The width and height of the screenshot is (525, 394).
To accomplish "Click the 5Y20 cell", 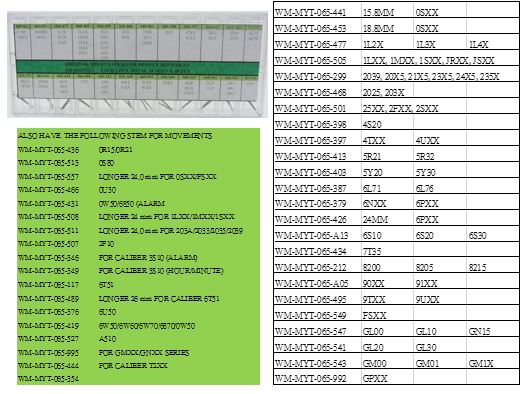I will (387, 169).
